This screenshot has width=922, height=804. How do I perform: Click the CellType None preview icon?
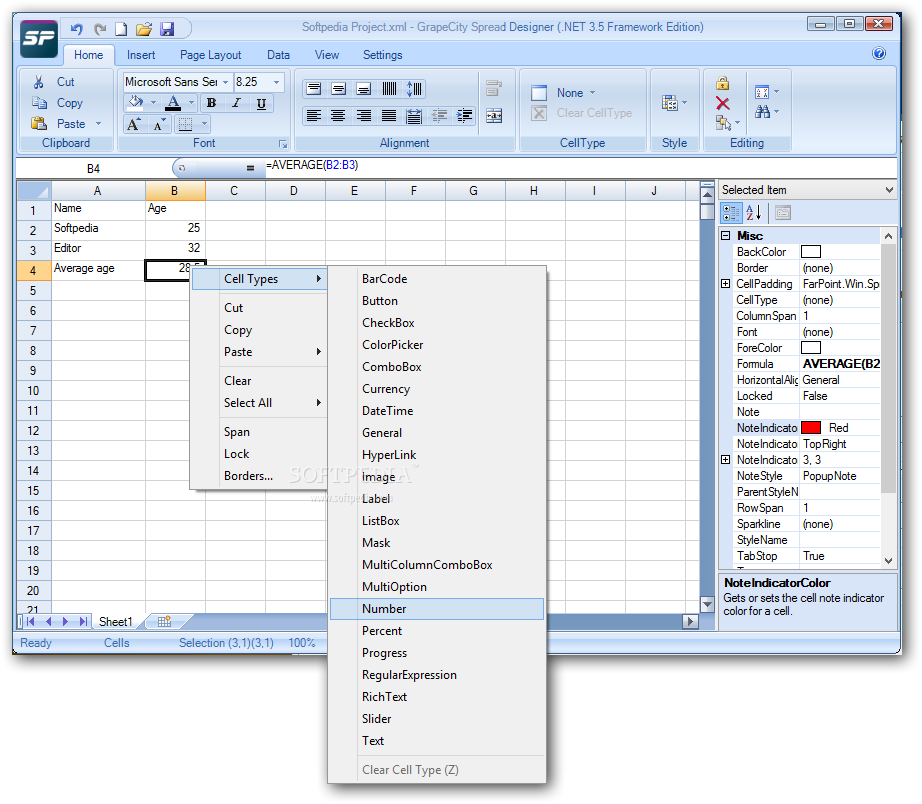tap(539, 93)
